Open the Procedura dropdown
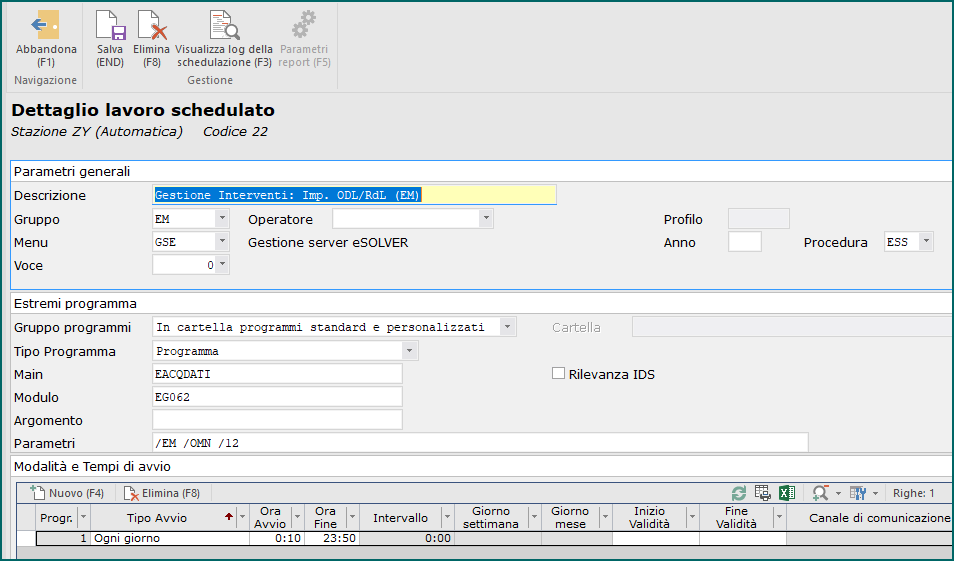 [x=926, y=242]
